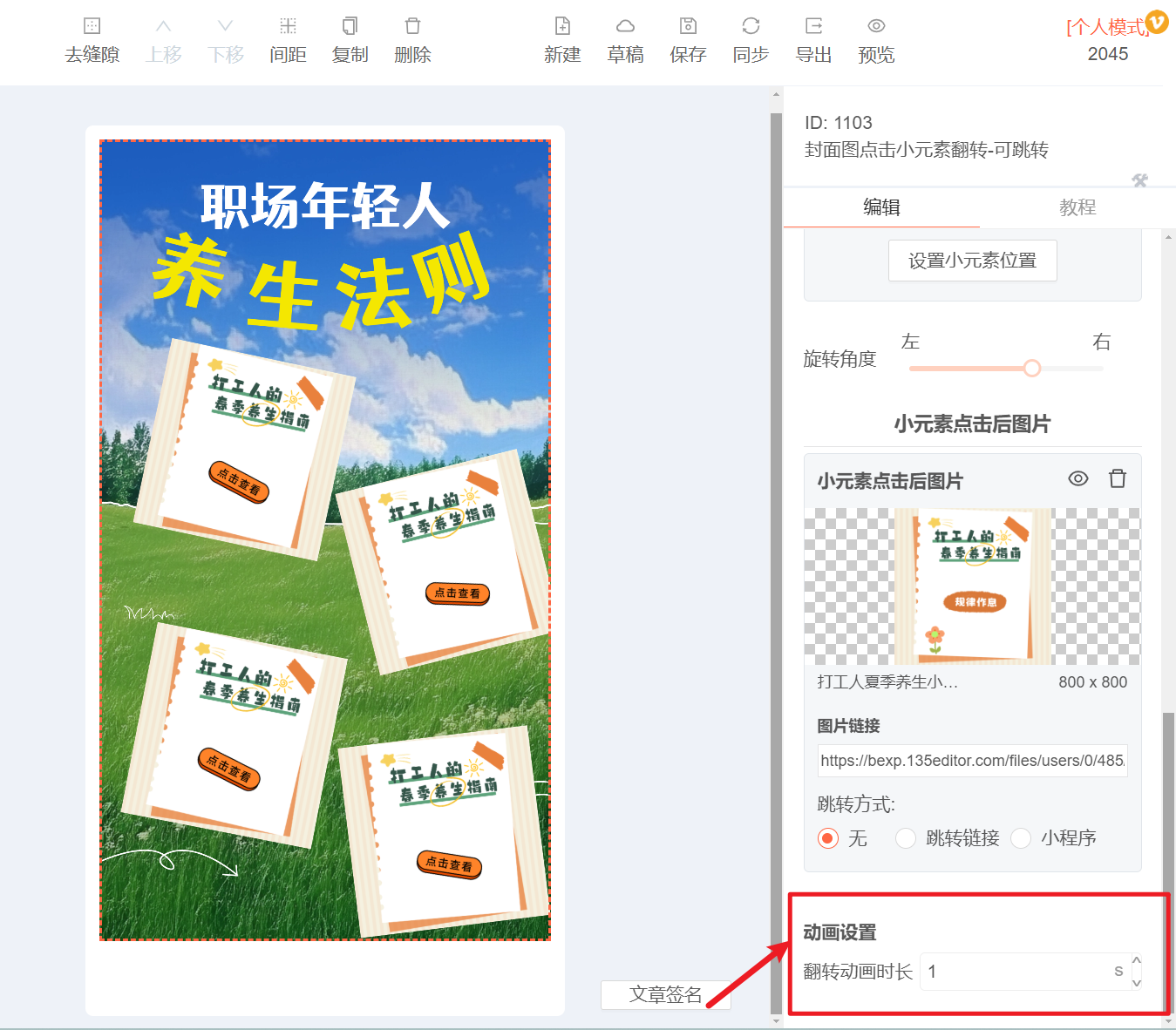Click the 养生法则 yellow heading text
The height and width of the screenshot is (1030, 1176).
(x=321, y=281)
